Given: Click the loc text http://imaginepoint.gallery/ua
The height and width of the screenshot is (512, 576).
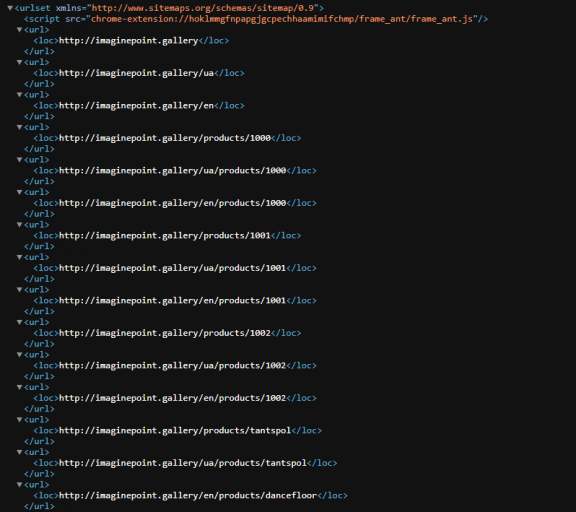Looking at the screenshot, I should [x=136, y=73].
